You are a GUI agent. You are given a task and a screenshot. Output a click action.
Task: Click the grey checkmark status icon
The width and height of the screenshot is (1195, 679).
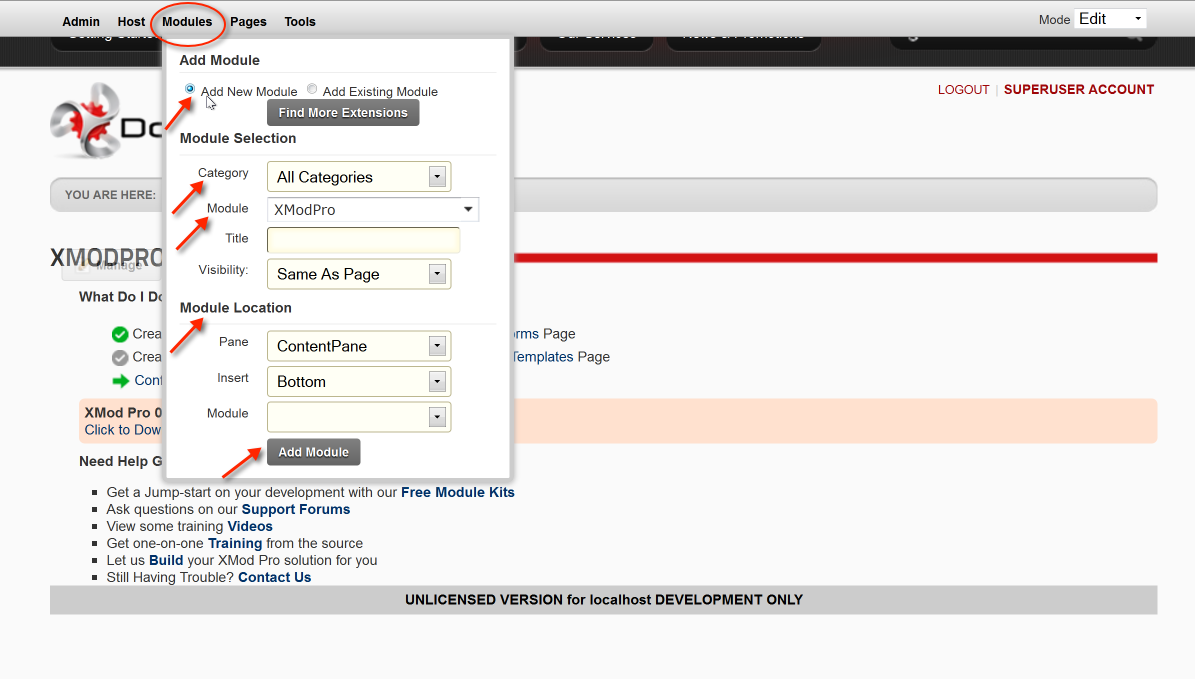coord(120,357)
